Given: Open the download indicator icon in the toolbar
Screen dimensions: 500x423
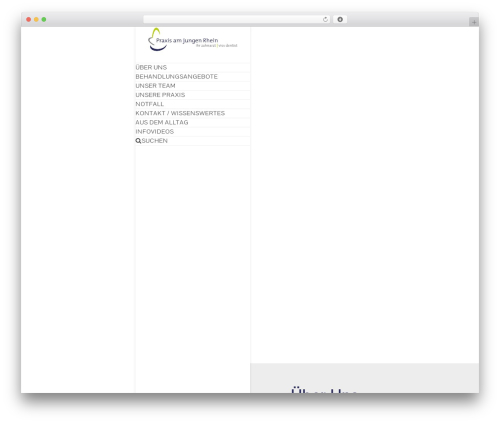Looking at the screenshot, I should point(340,19).
